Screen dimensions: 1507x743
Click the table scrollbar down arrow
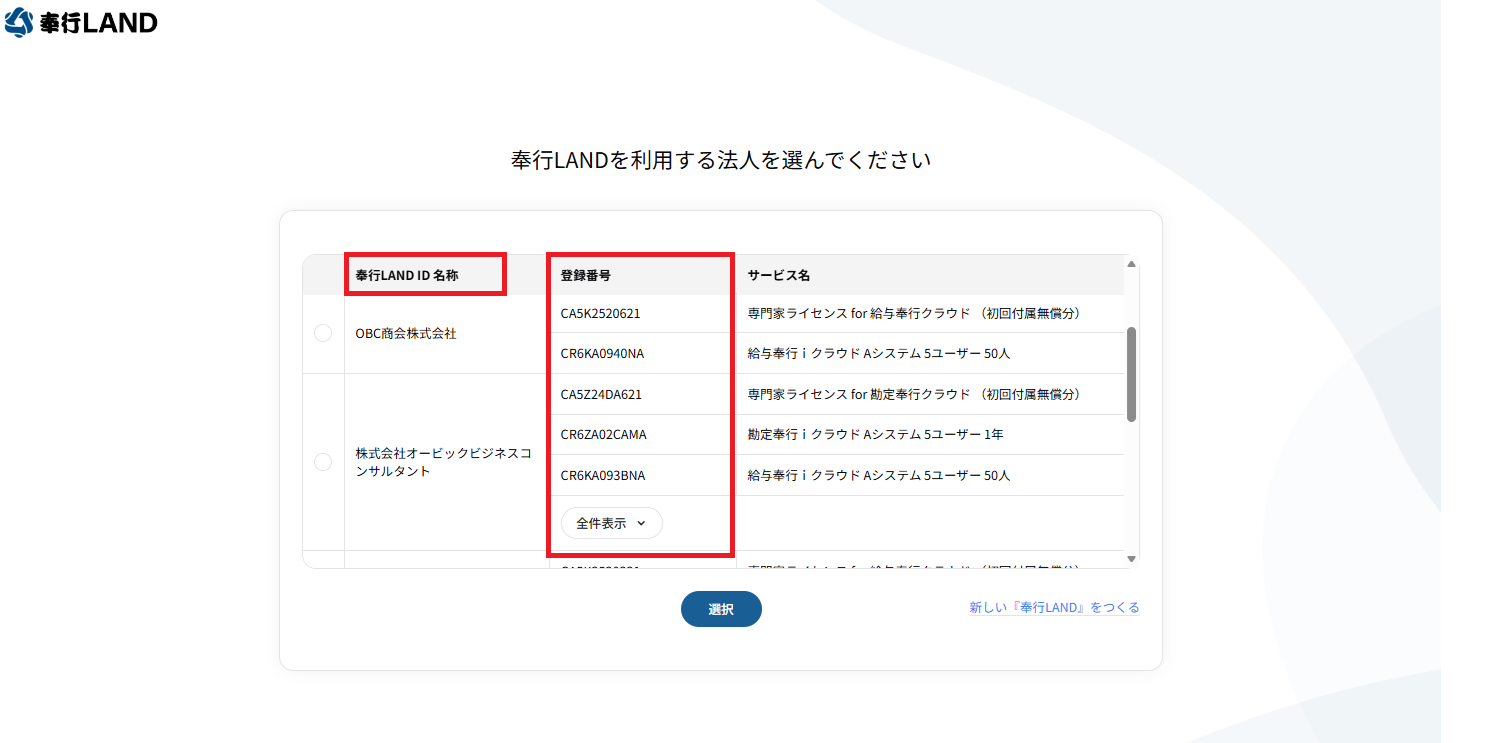(1132, 559)
